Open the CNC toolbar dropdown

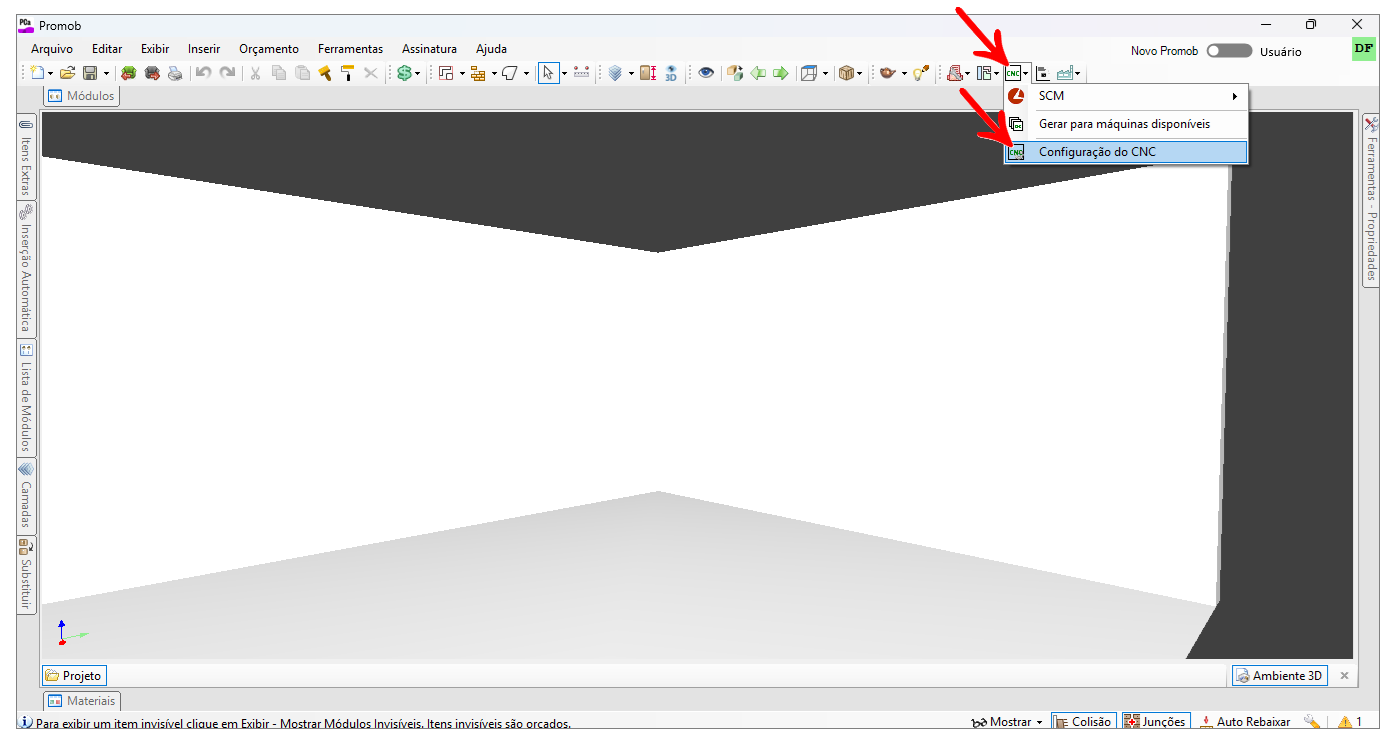pos(1026,73)
